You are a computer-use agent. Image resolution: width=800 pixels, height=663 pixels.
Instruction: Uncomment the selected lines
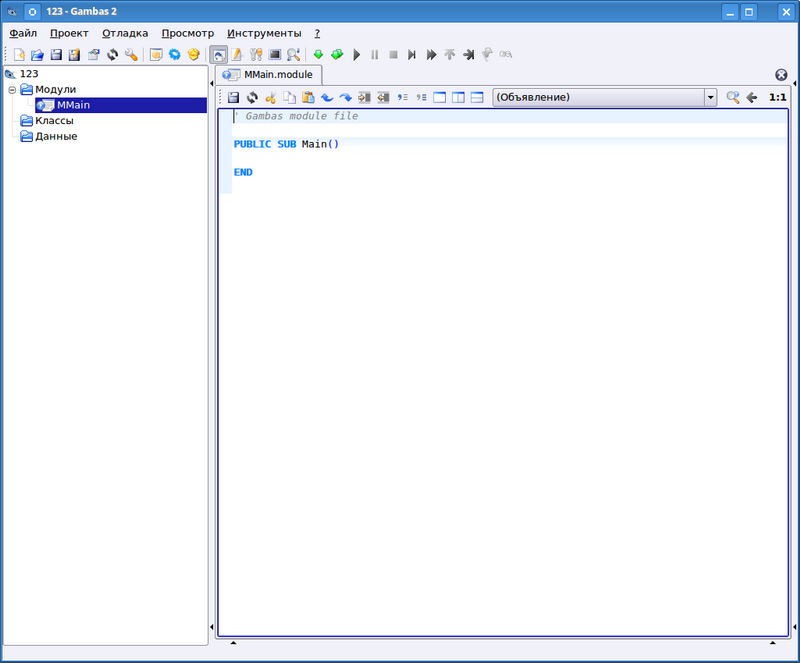(x=421, y=97)
